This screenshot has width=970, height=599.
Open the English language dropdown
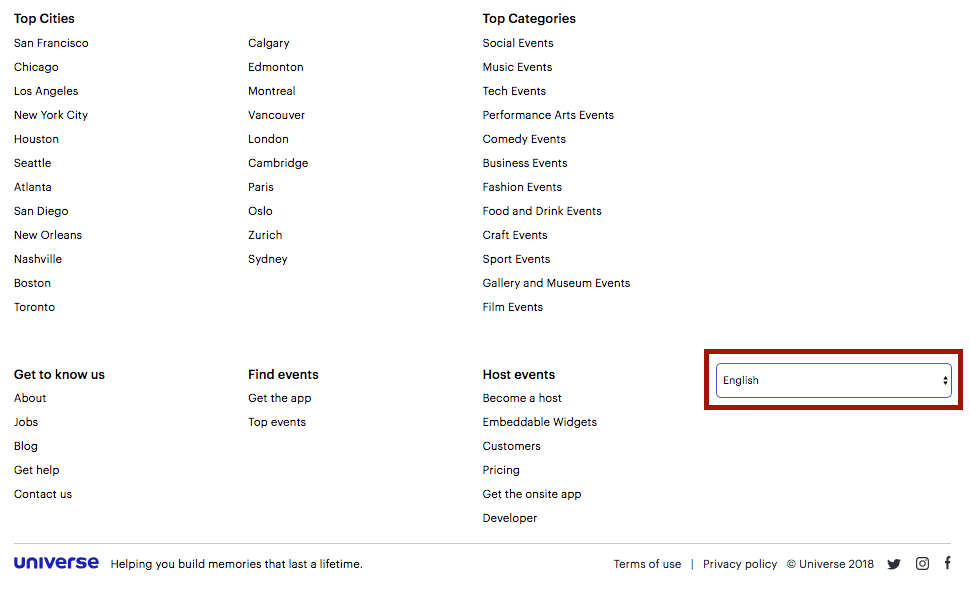coord(833,380)
